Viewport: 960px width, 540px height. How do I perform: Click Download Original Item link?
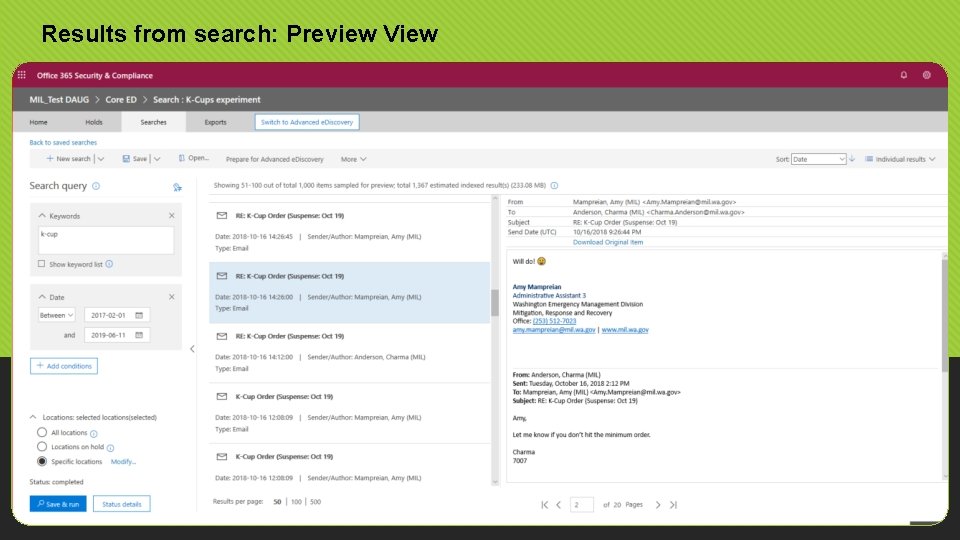[607, 242]
